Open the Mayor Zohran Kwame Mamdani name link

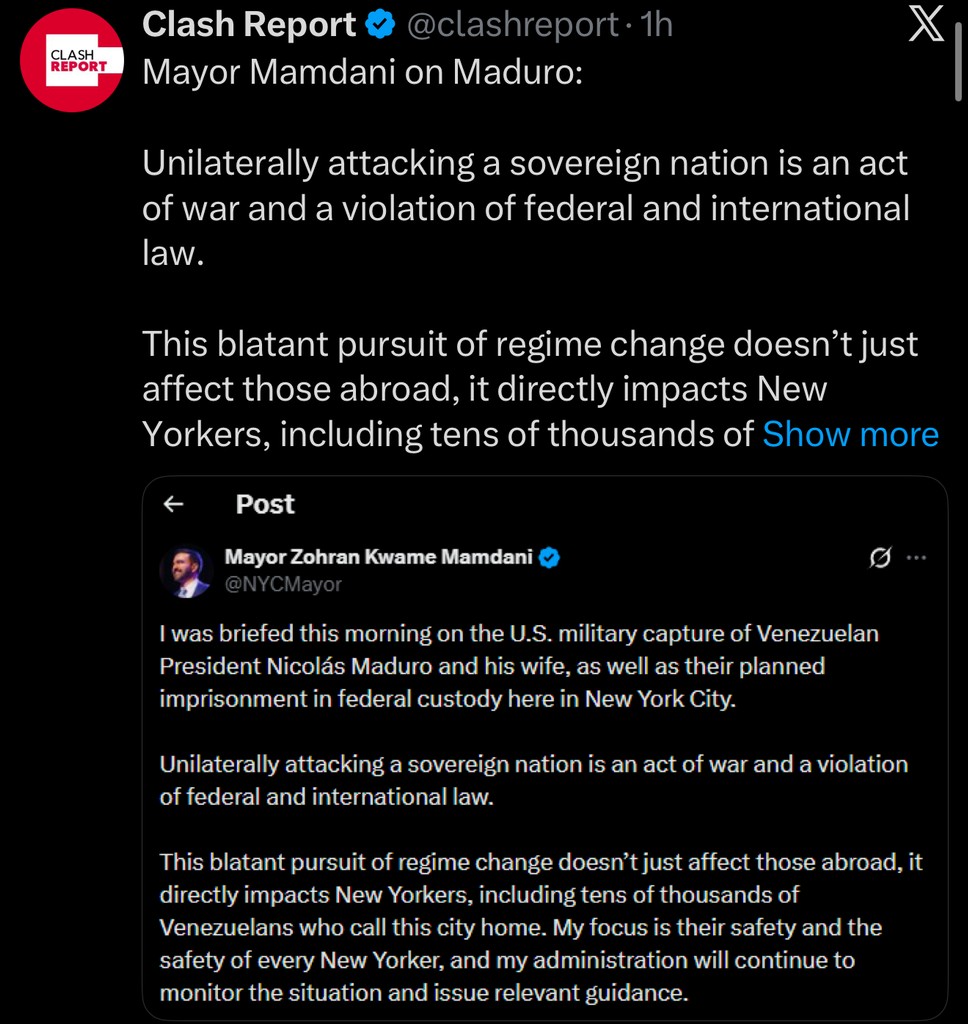(x=379, y=557)
